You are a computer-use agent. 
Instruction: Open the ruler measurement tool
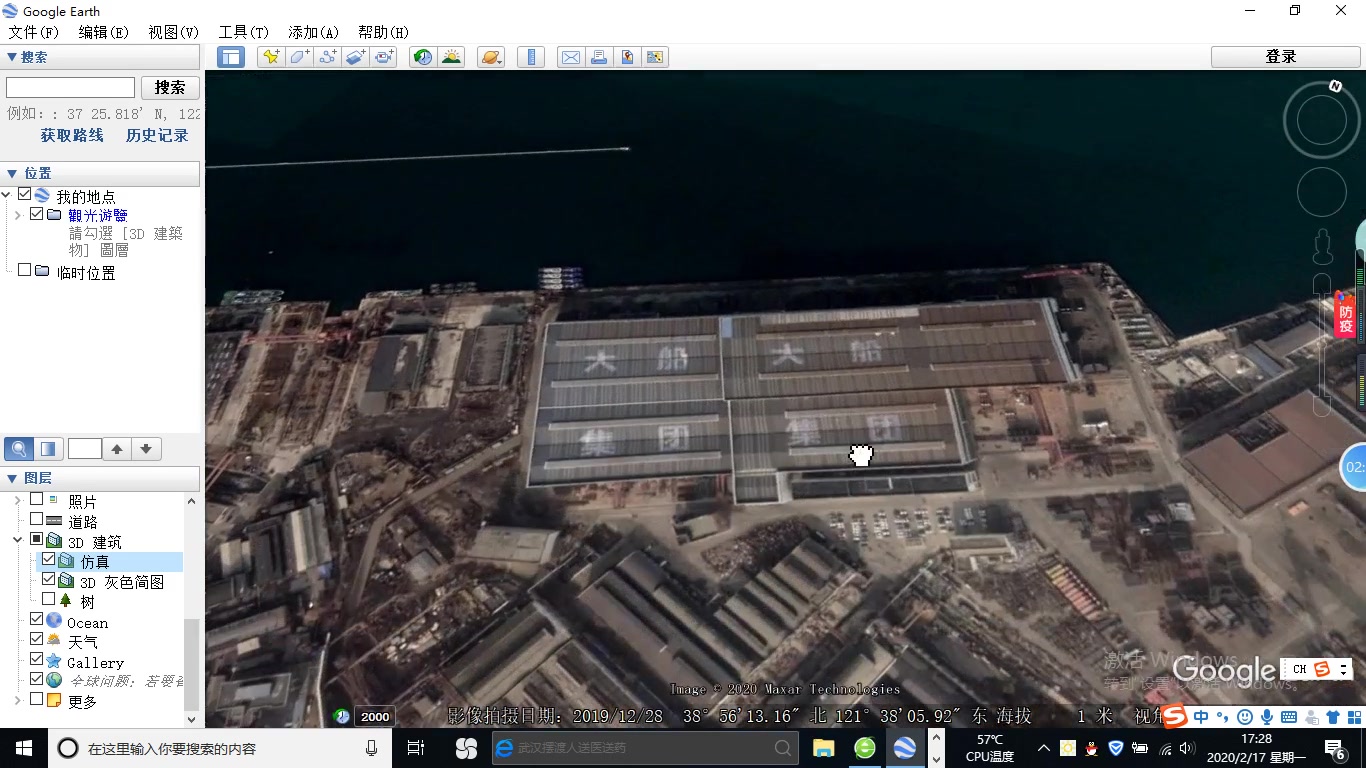(531, 57)
